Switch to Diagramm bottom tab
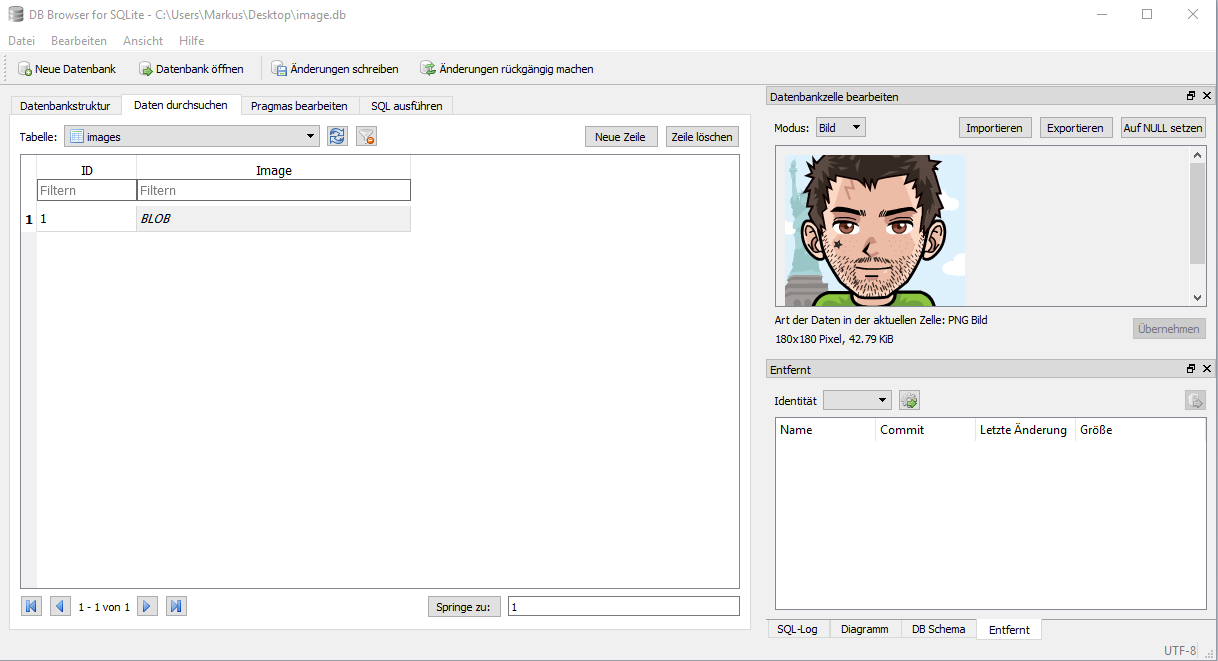This screenshot has width=1218, height=661. tap(864, 629)
